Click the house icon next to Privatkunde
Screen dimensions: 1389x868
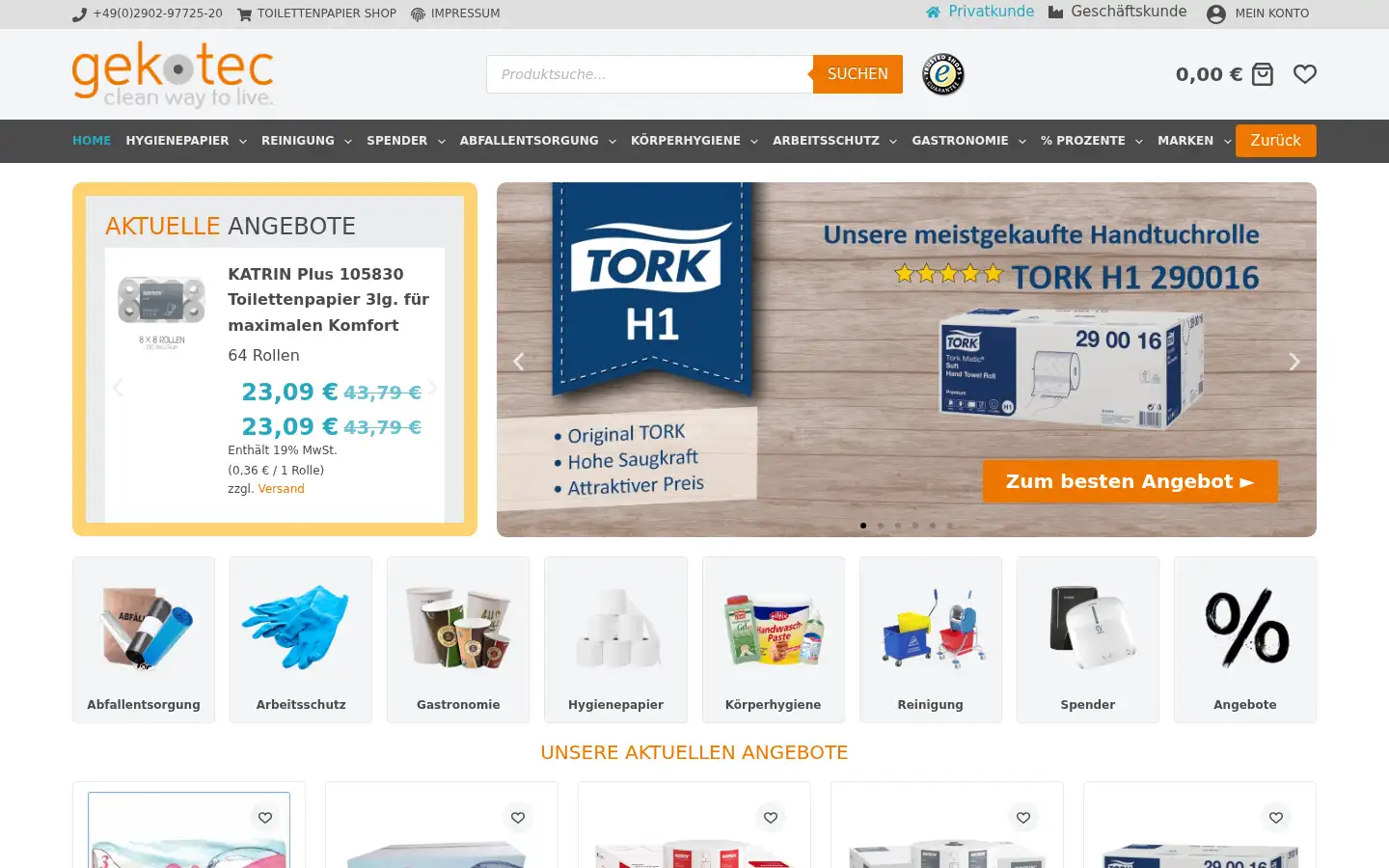[933, 13]
